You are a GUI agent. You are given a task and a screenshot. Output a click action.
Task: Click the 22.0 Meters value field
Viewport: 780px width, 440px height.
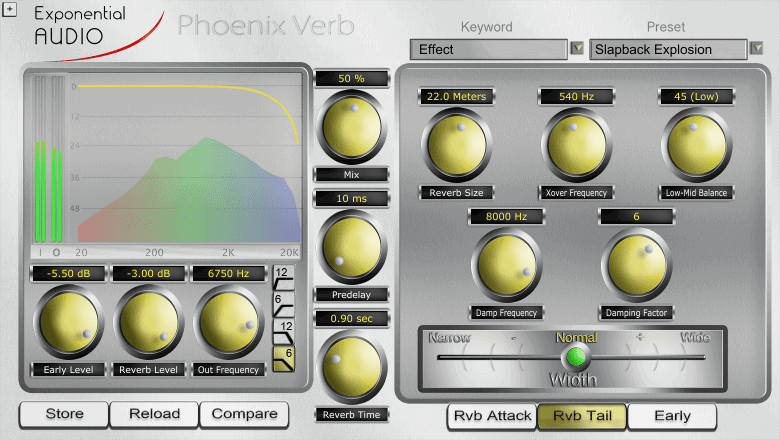tap(456, 96)
